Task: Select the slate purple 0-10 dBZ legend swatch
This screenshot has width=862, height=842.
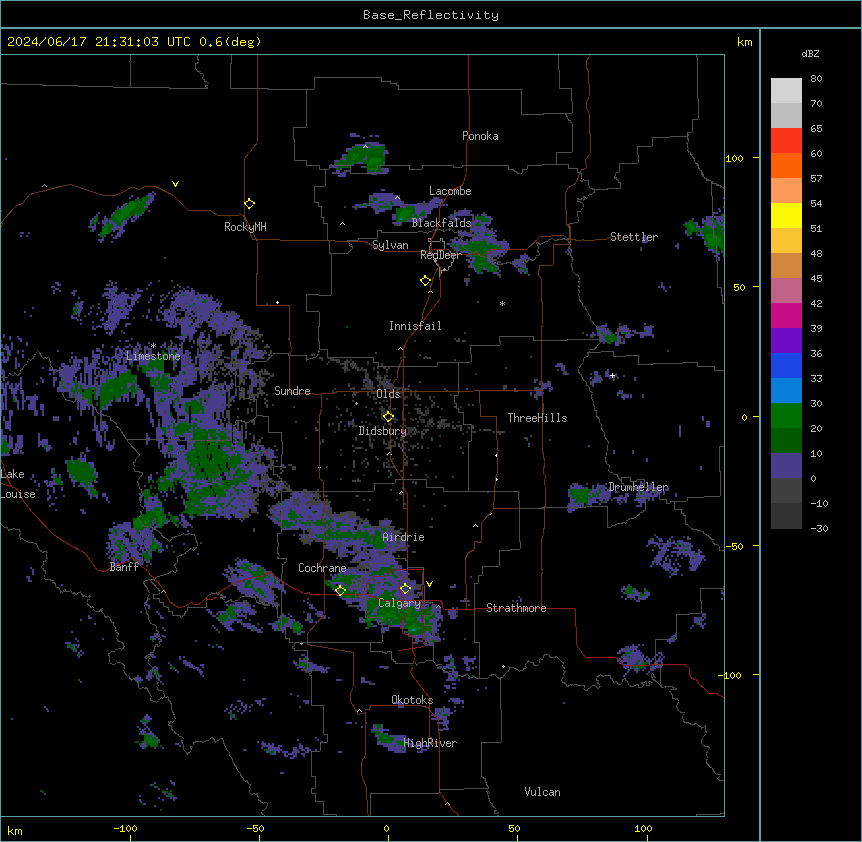Action: click(x=786, y=466)
